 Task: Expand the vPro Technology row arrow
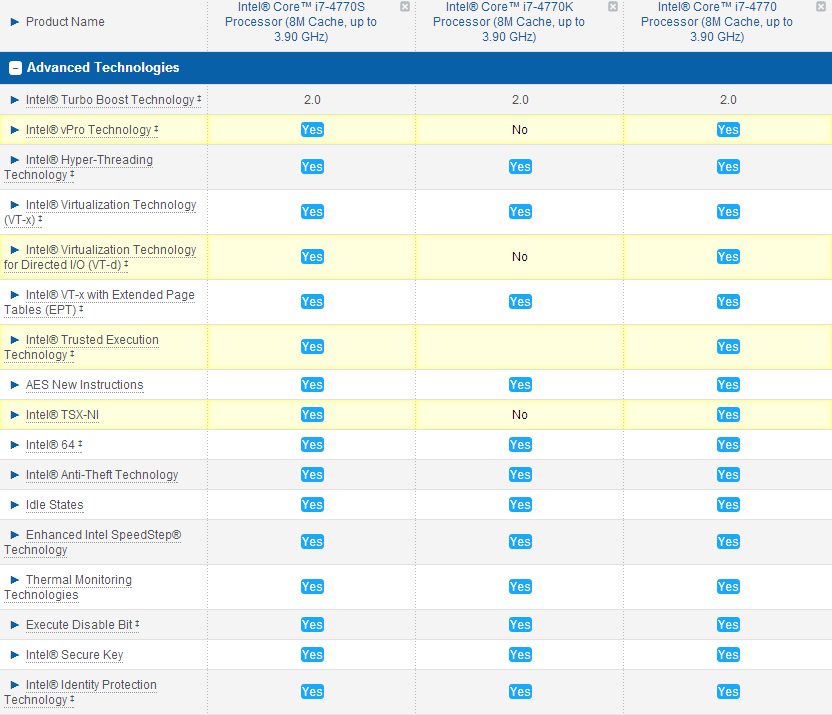tap(15, 130)
